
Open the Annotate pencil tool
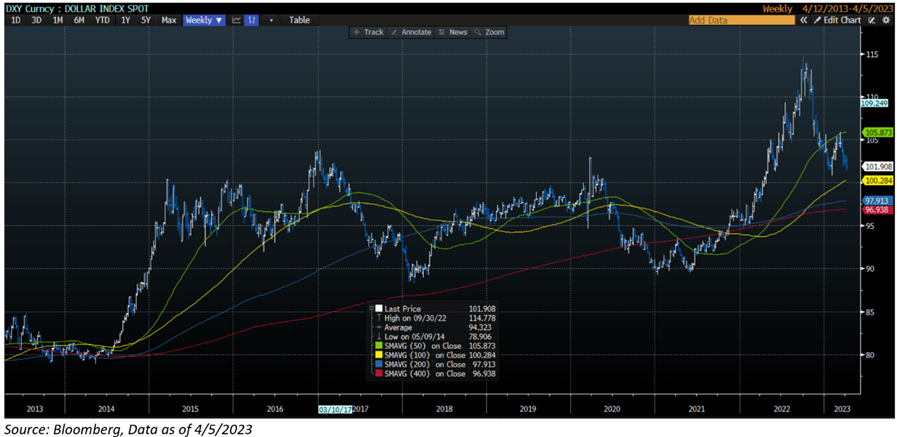(x=411, y=32)
